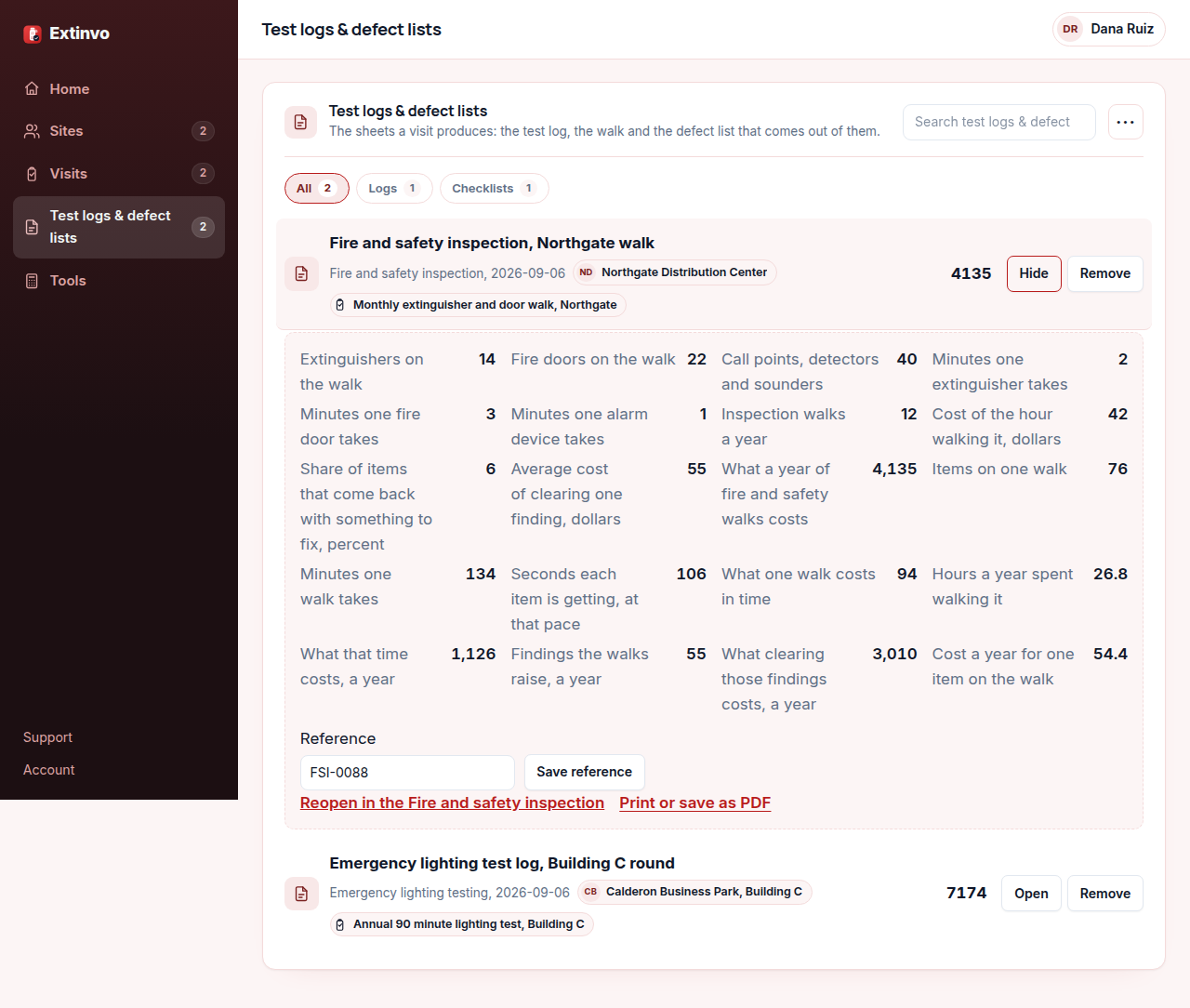Click the 1,126 time cost value
The height and width of the screenshot is (1008, 1190).
click(473, 655)
